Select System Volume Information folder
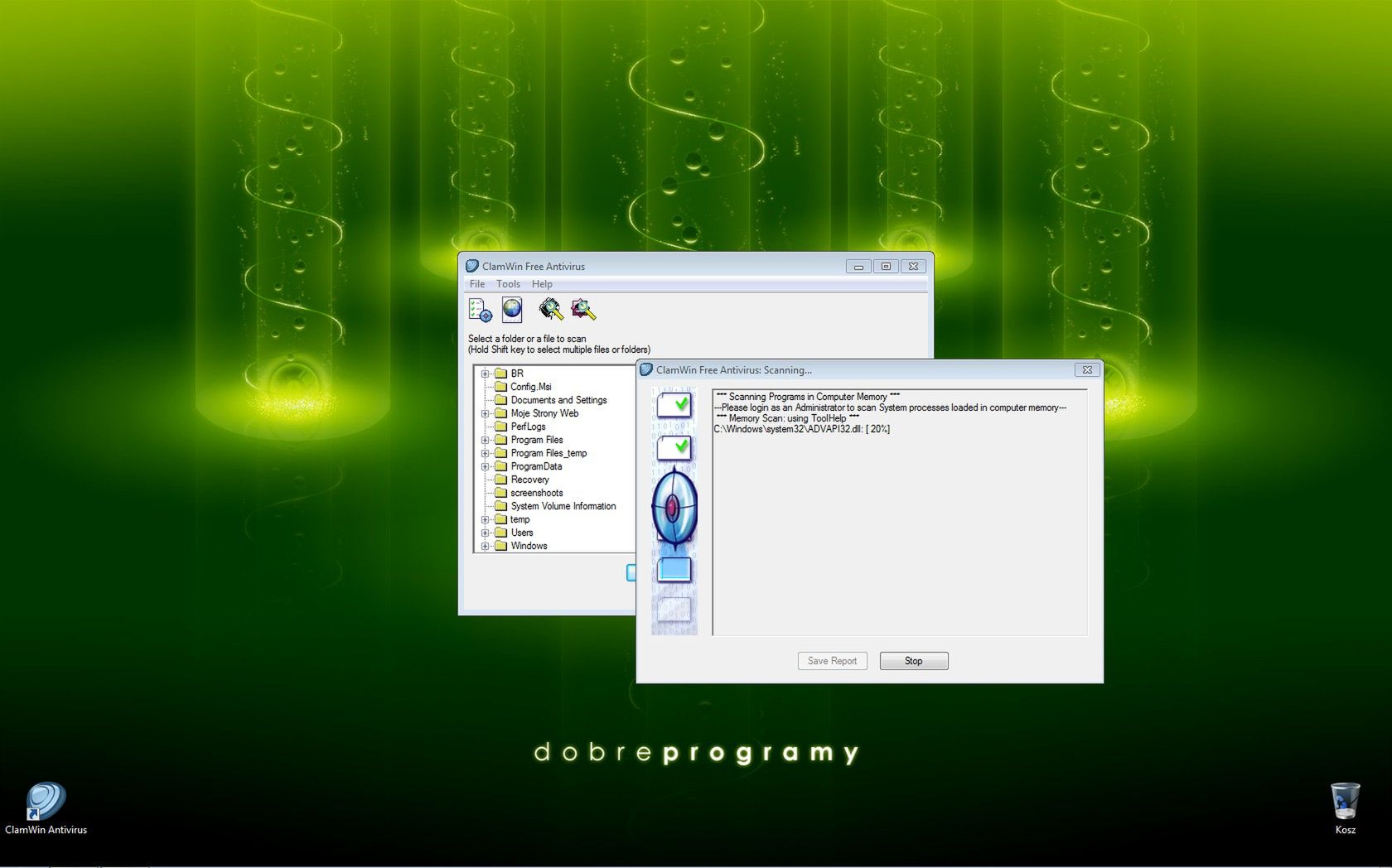1392x868 pixels. (563, 506)
